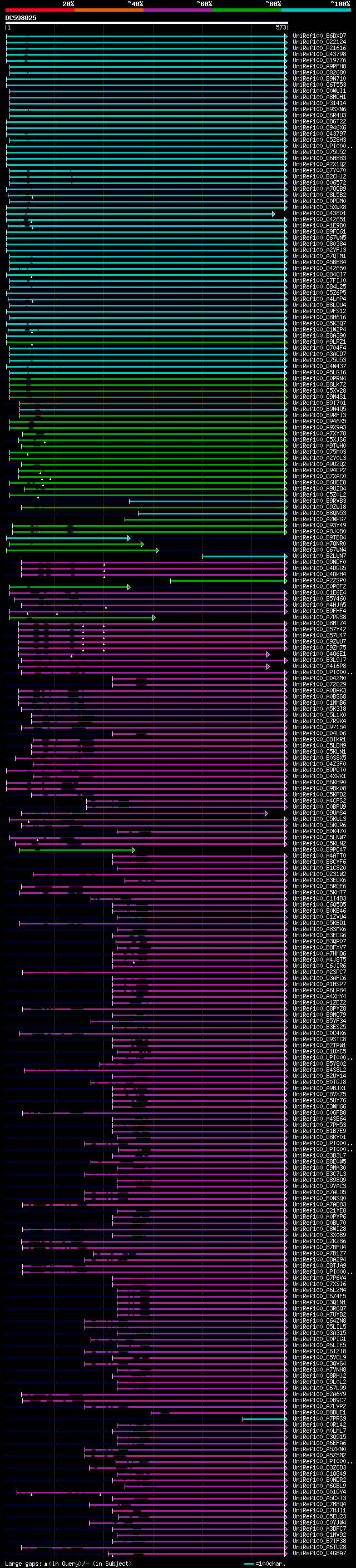Click label UniRef100_C5Z8H3

[x=319, y=140]
